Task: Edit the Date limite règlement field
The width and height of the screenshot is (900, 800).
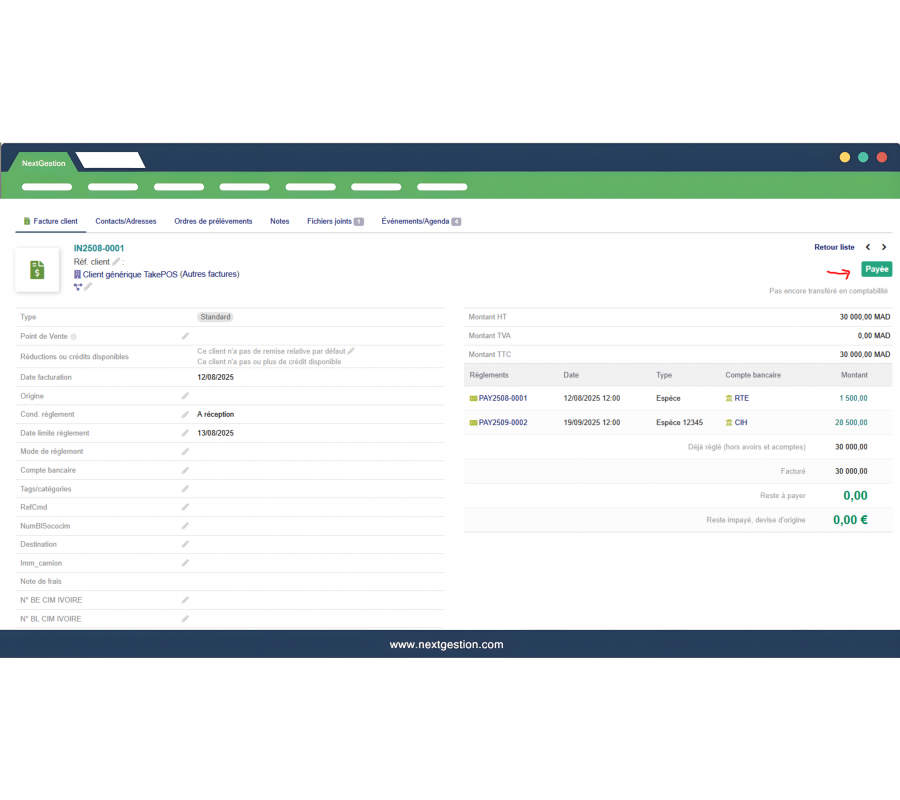Action: [185, 433]
